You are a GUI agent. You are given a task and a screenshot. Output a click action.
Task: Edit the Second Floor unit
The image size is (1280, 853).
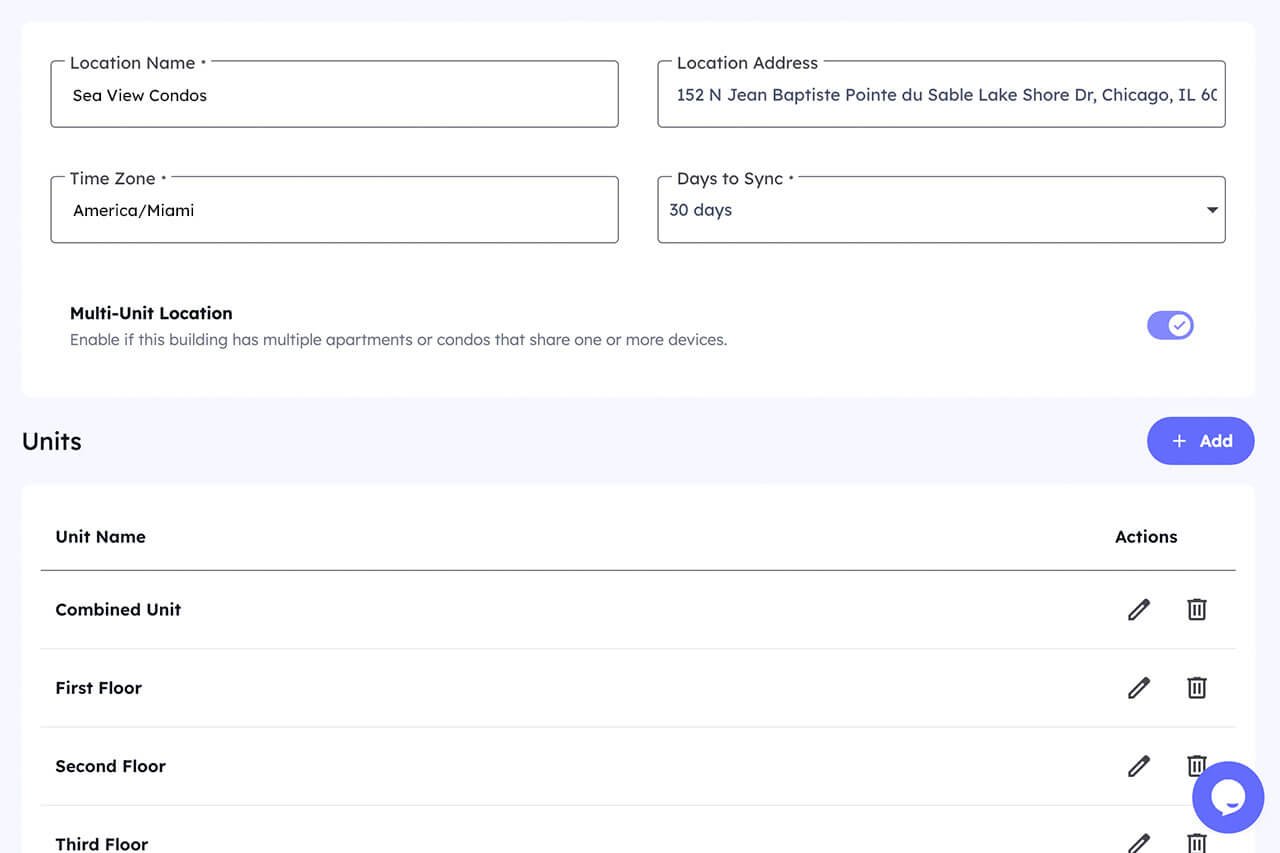coord(1138,766)
